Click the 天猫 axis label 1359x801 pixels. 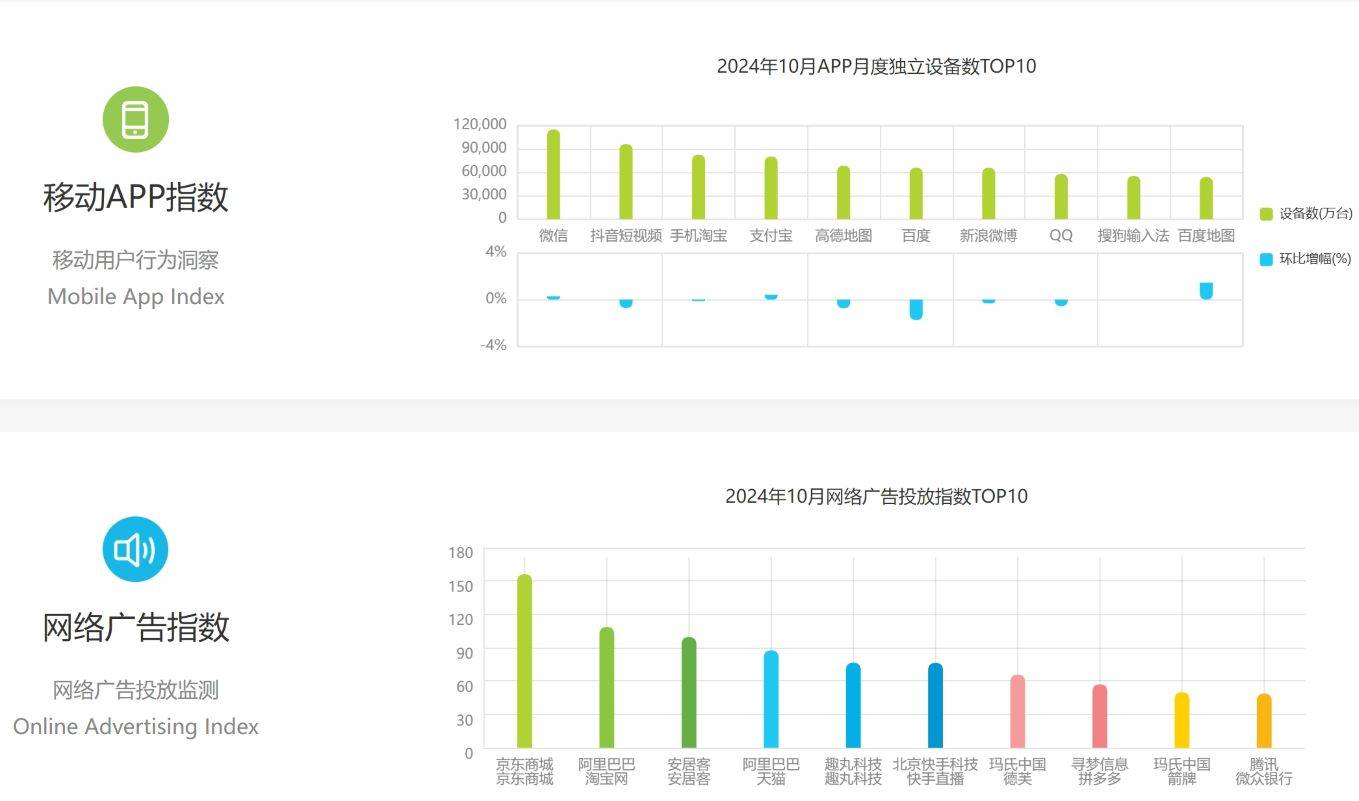click(x=771, y=779)
